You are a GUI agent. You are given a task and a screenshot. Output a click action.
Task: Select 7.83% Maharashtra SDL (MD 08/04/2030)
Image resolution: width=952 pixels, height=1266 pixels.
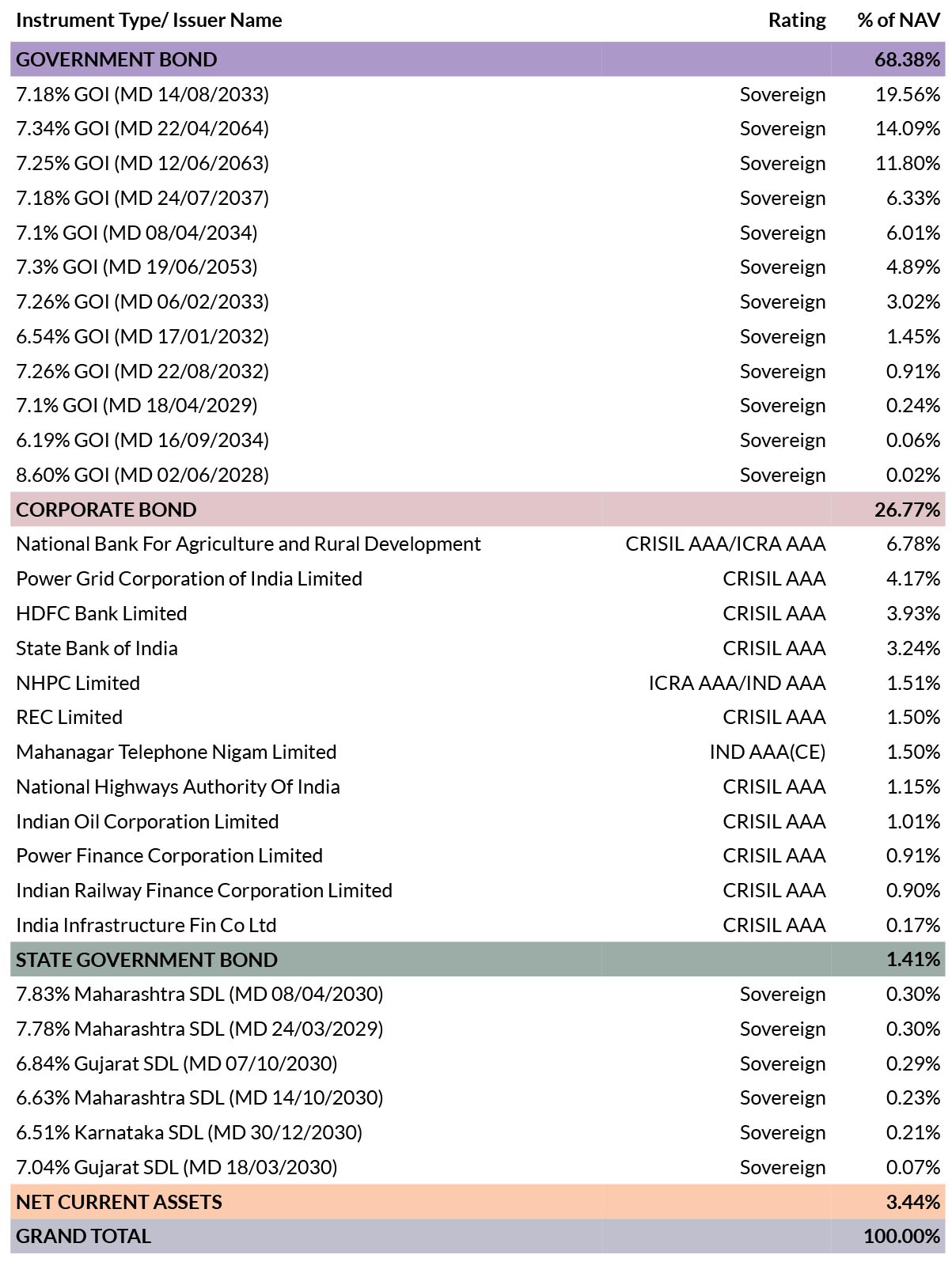199,995
